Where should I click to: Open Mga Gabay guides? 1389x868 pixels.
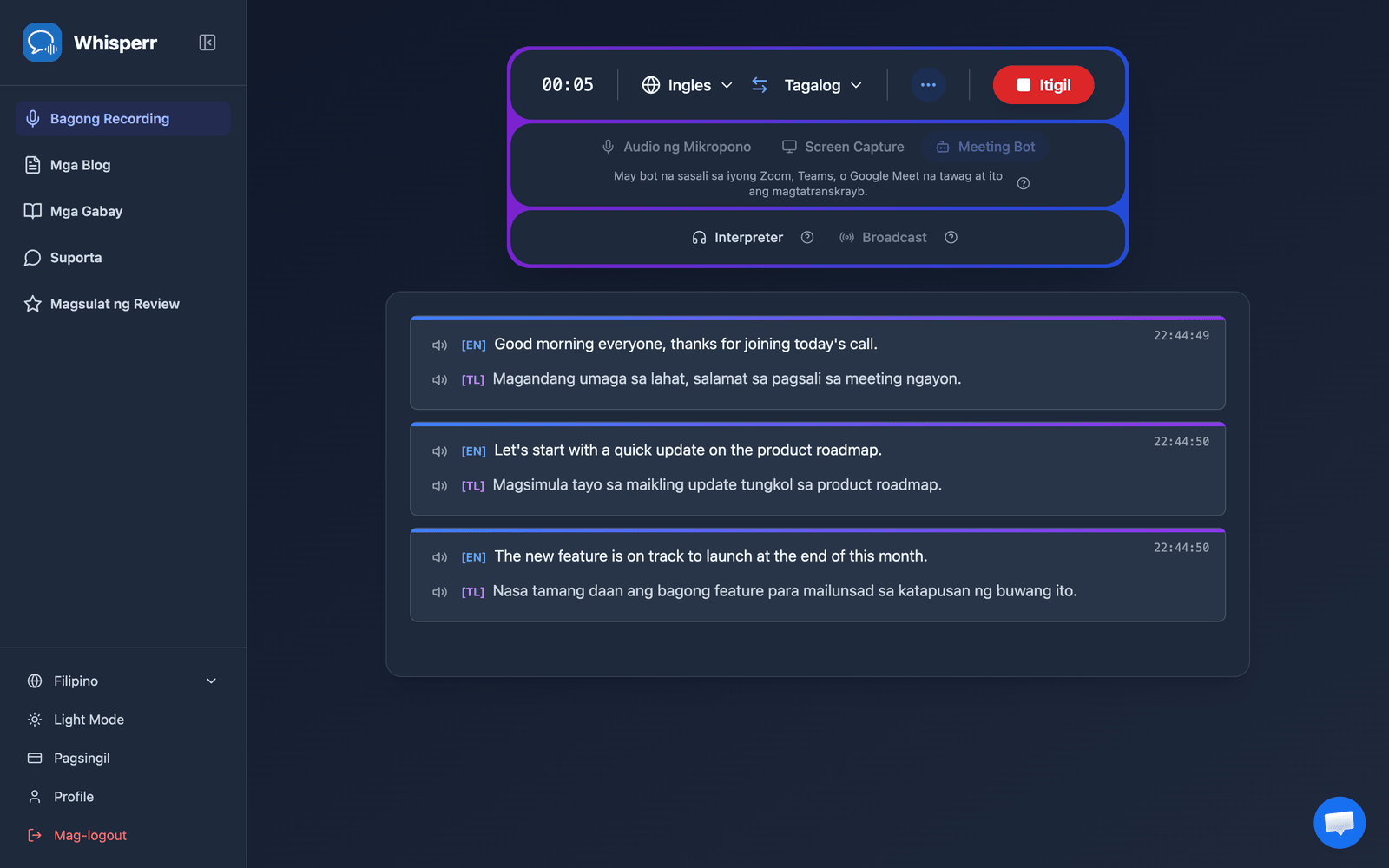coord(122,211)
